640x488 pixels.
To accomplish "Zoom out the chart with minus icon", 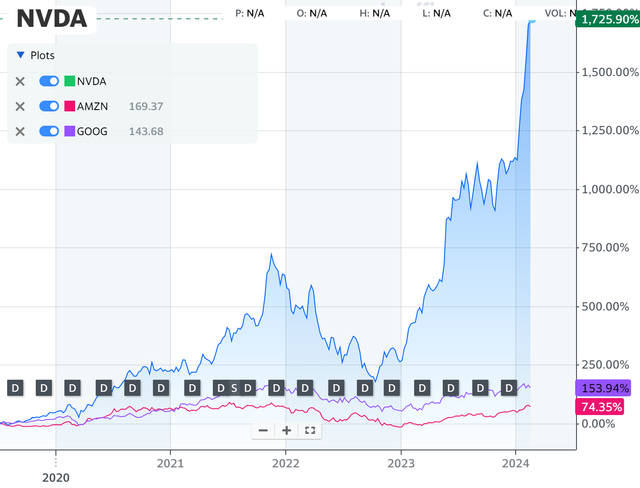I will (x=263, y=430).
